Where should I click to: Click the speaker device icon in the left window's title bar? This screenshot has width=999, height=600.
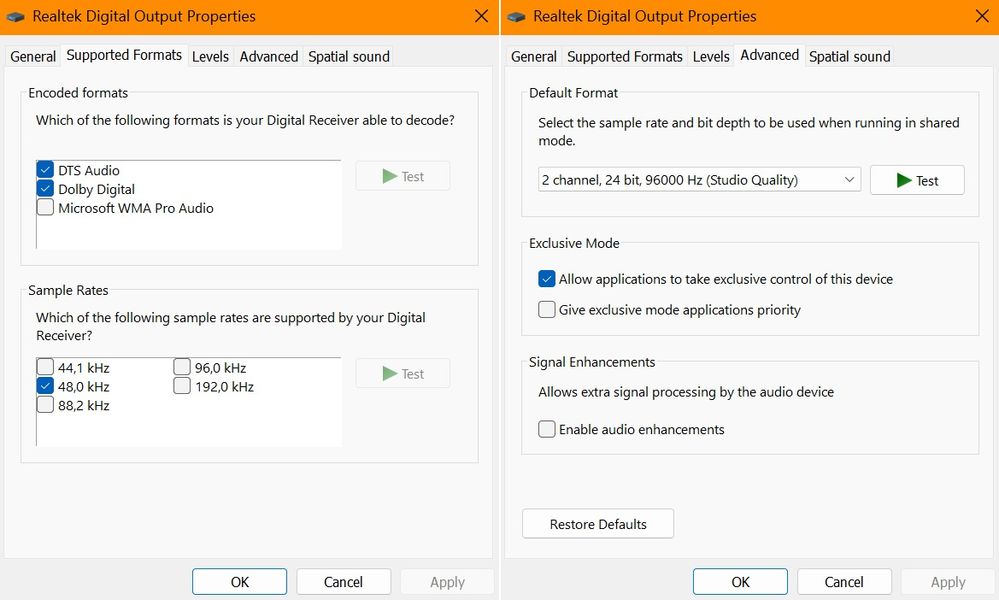coord(15,17)
